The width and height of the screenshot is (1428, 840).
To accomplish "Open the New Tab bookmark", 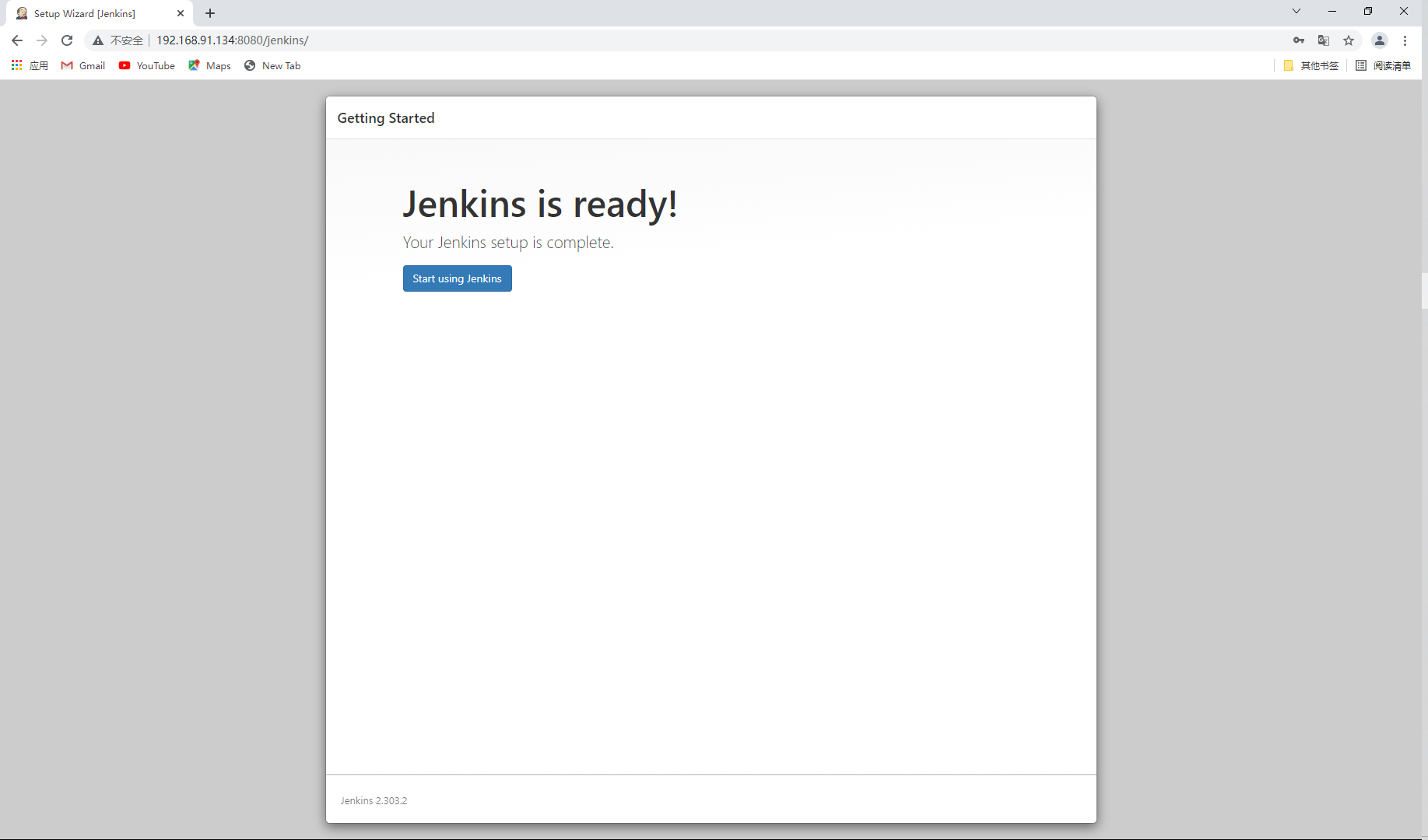I will [272, 65].
